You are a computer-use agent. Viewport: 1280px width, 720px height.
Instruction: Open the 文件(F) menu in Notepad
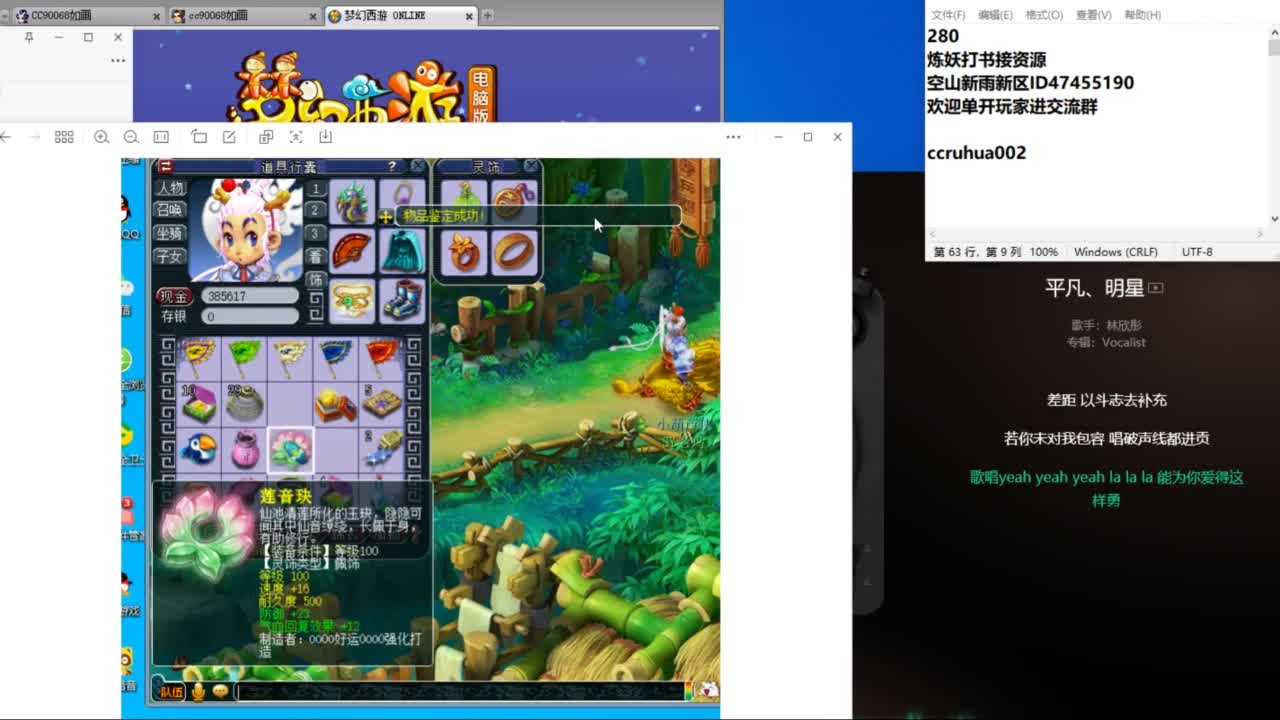pos(948,15)
